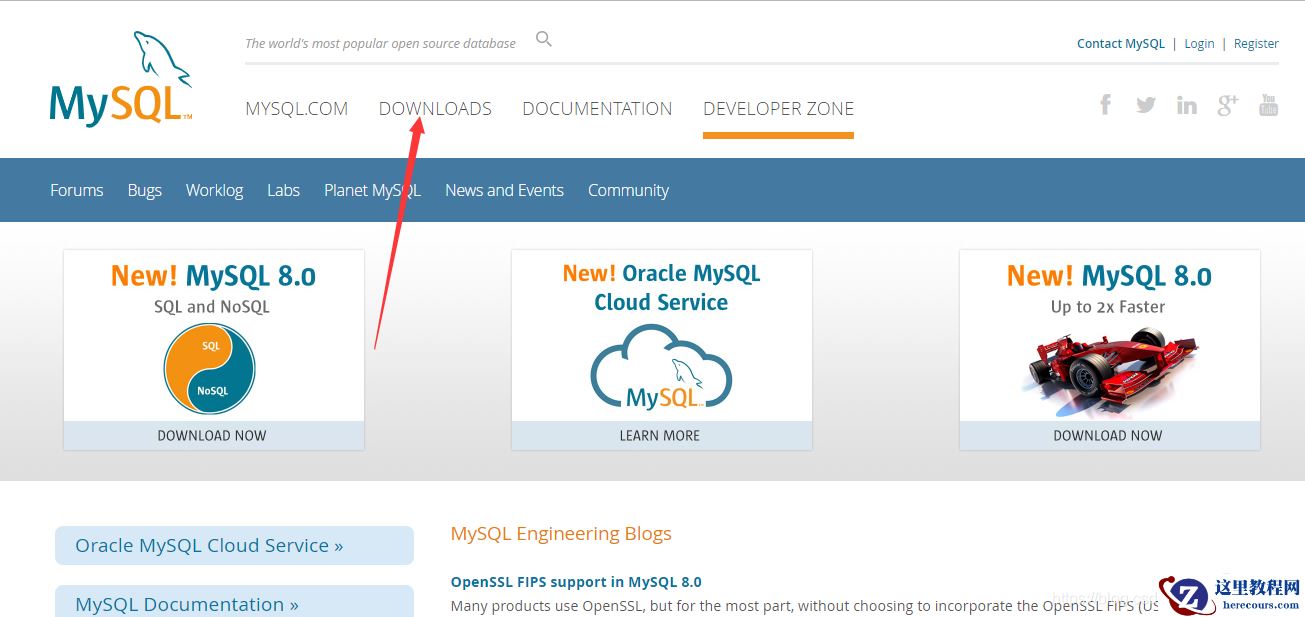Open the LinkedIn icon
1305x617 pixels.
click(1187, 105)
